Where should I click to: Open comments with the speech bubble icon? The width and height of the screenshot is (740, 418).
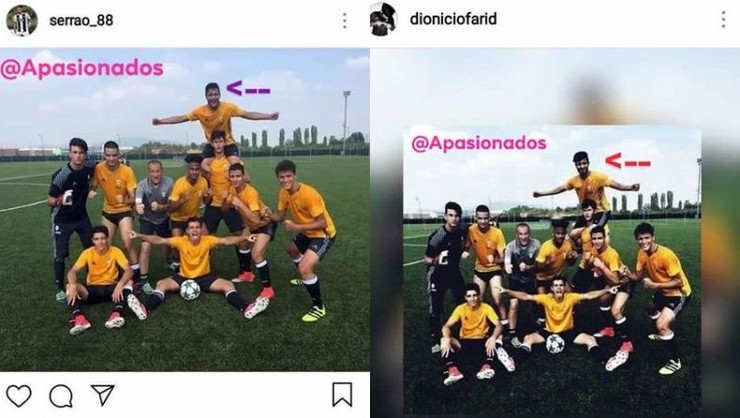coord(61,396)
